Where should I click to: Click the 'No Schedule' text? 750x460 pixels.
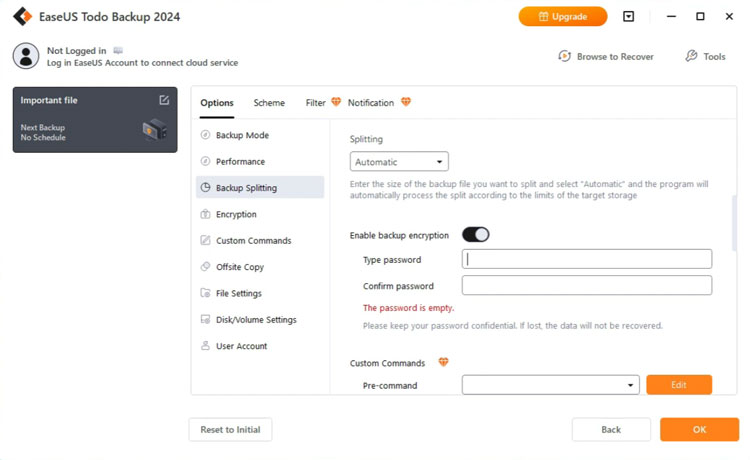point(43,138)
